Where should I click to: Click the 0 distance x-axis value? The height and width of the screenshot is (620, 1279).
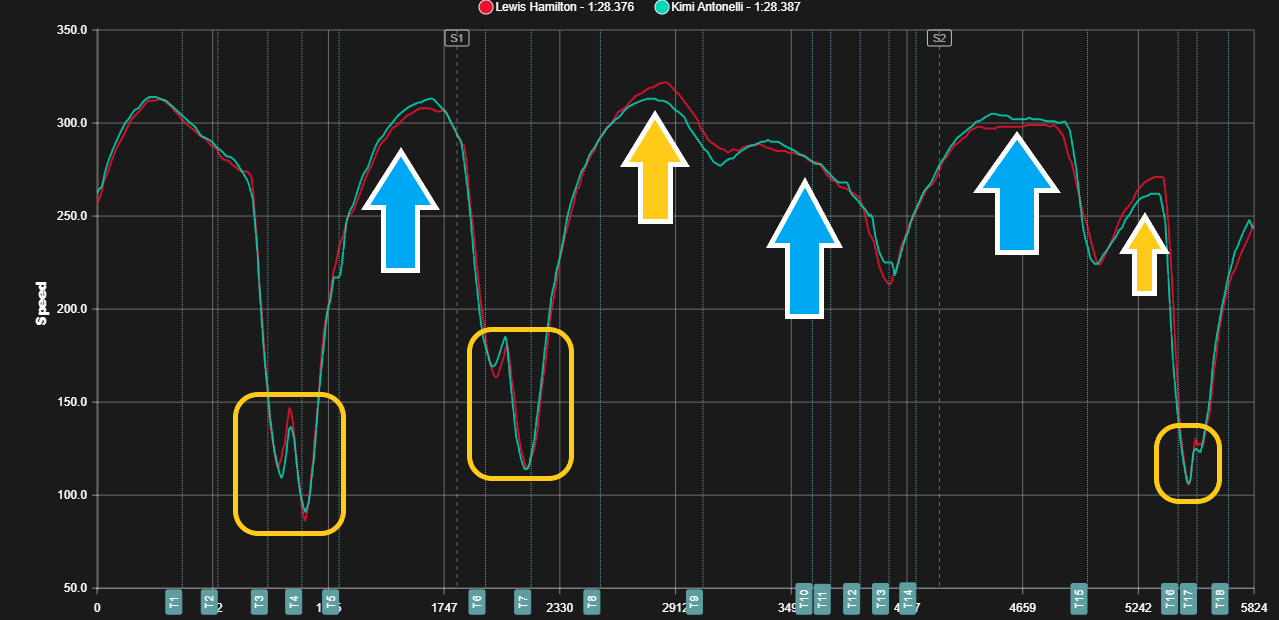point(97,607)
